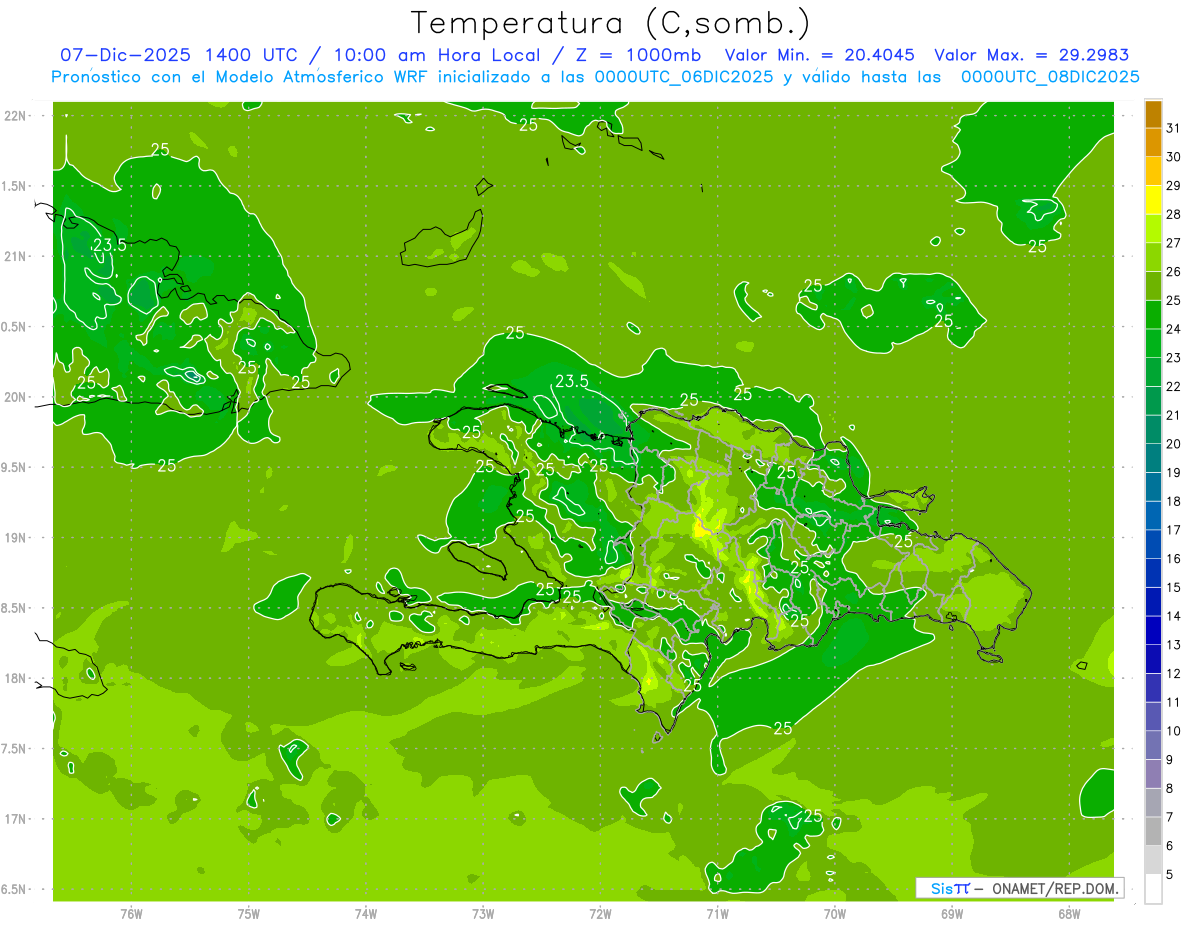Screen dimensions: 1200x927
Task: Click the legend band between 25 and 26
Action: pos(1153,286)
